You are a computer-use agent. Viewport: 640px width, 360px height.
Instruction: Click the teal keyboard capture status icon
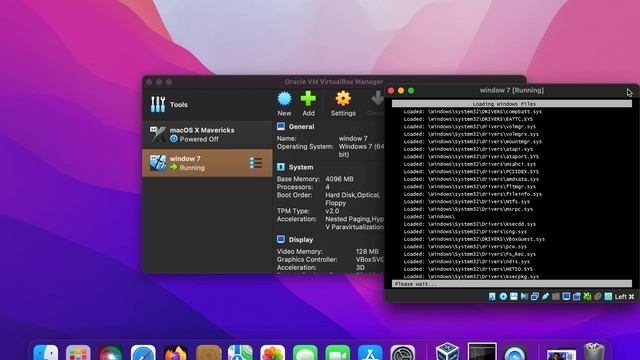608,296
